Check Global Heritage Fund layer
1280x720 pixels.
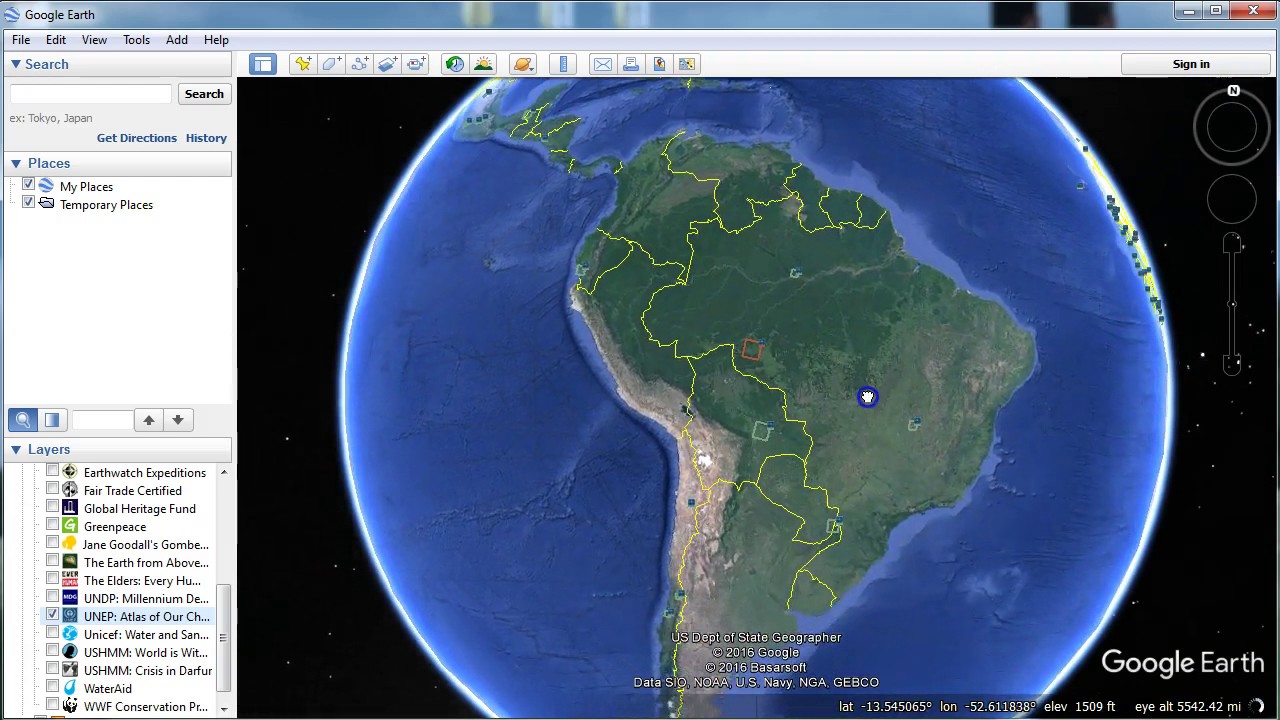click(52, 508)
